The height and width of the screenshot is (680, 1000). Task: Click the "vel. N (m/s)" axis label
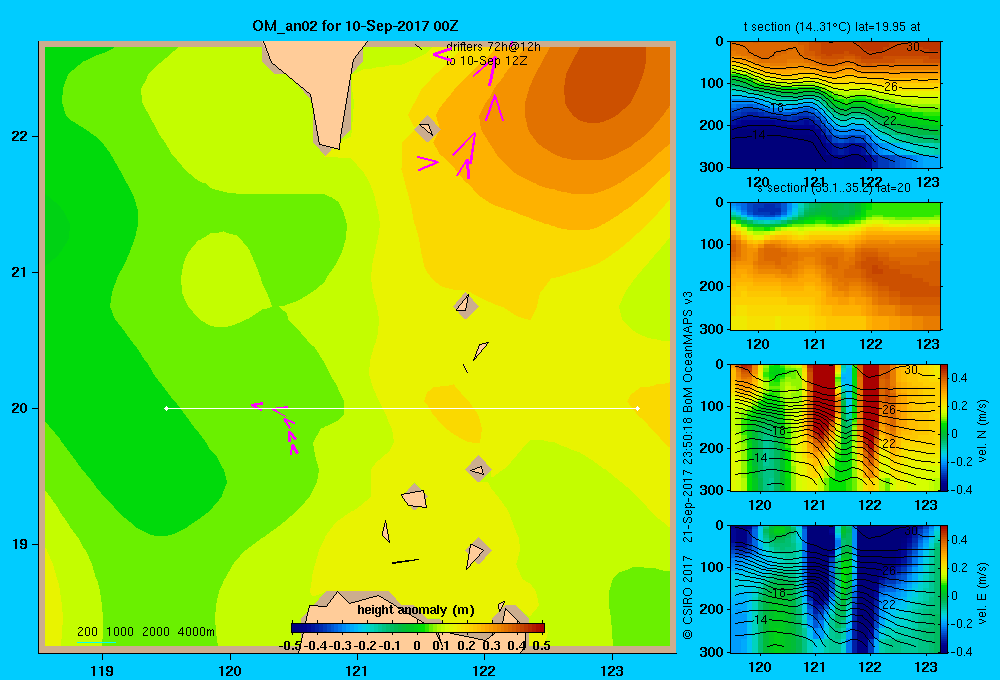click(x=983, y=431)
